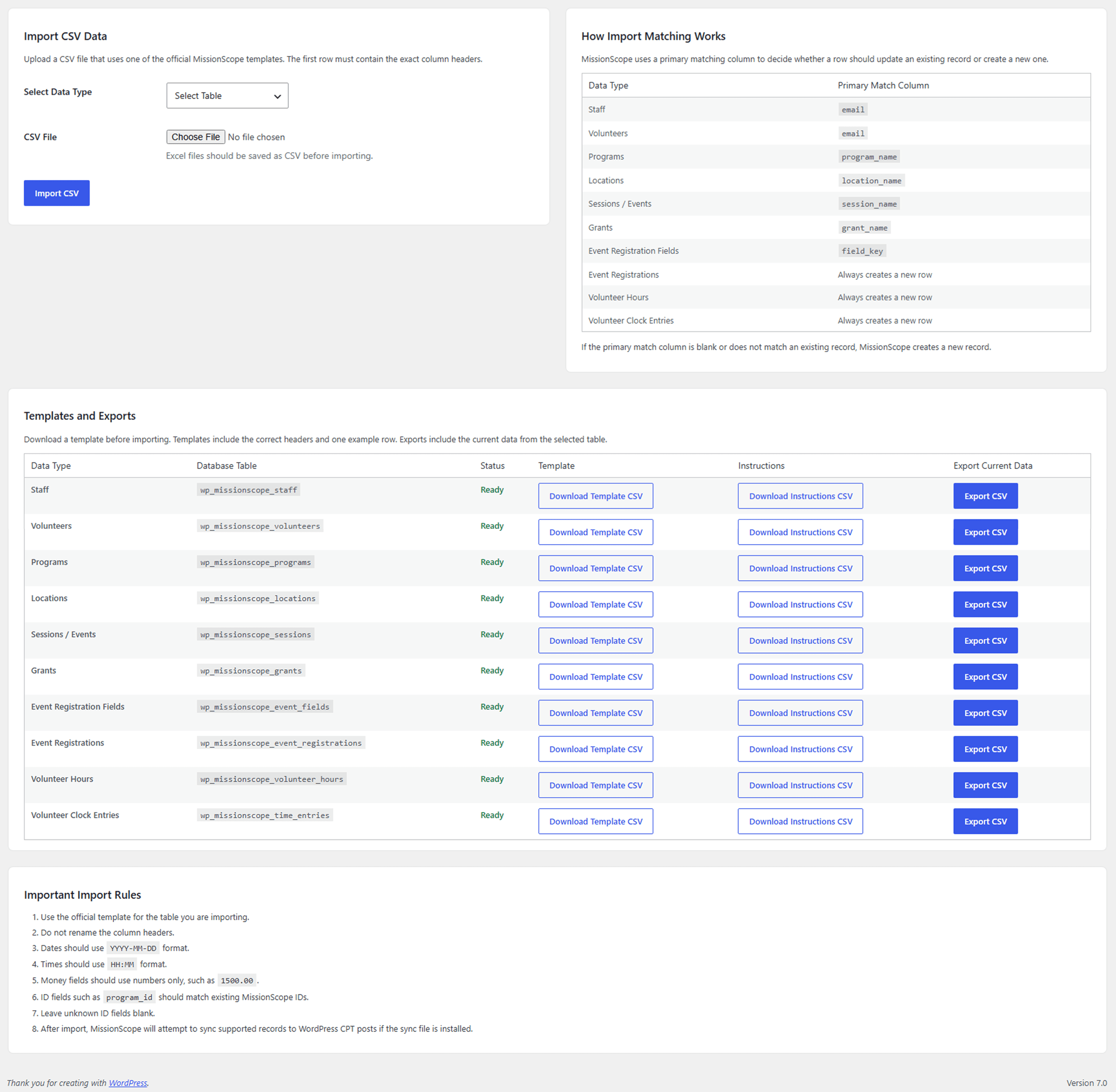Click the location_name match column code
The image size is (1116, 1092).
pos(871,180)
